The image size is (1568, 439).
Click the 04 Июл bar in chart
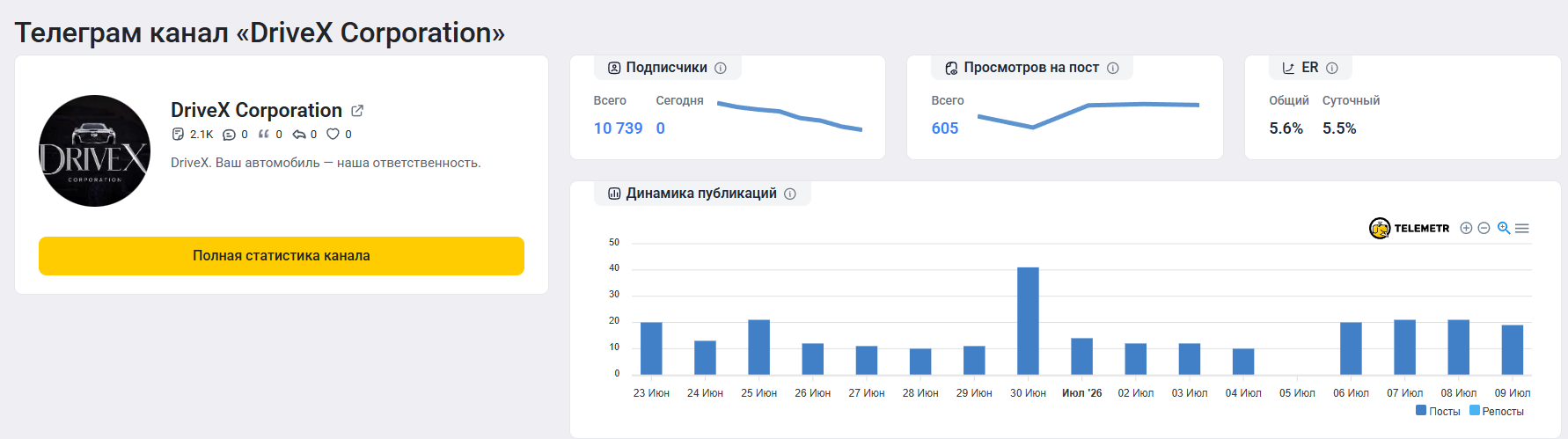click(1243, 362)
